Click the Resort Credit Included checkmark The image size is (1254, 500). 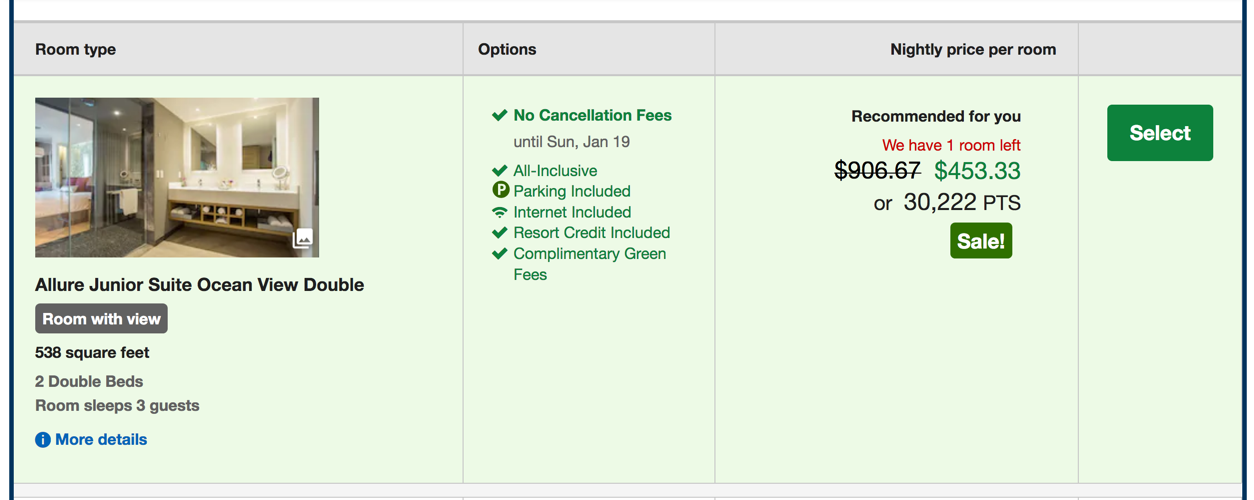point(500,233)
